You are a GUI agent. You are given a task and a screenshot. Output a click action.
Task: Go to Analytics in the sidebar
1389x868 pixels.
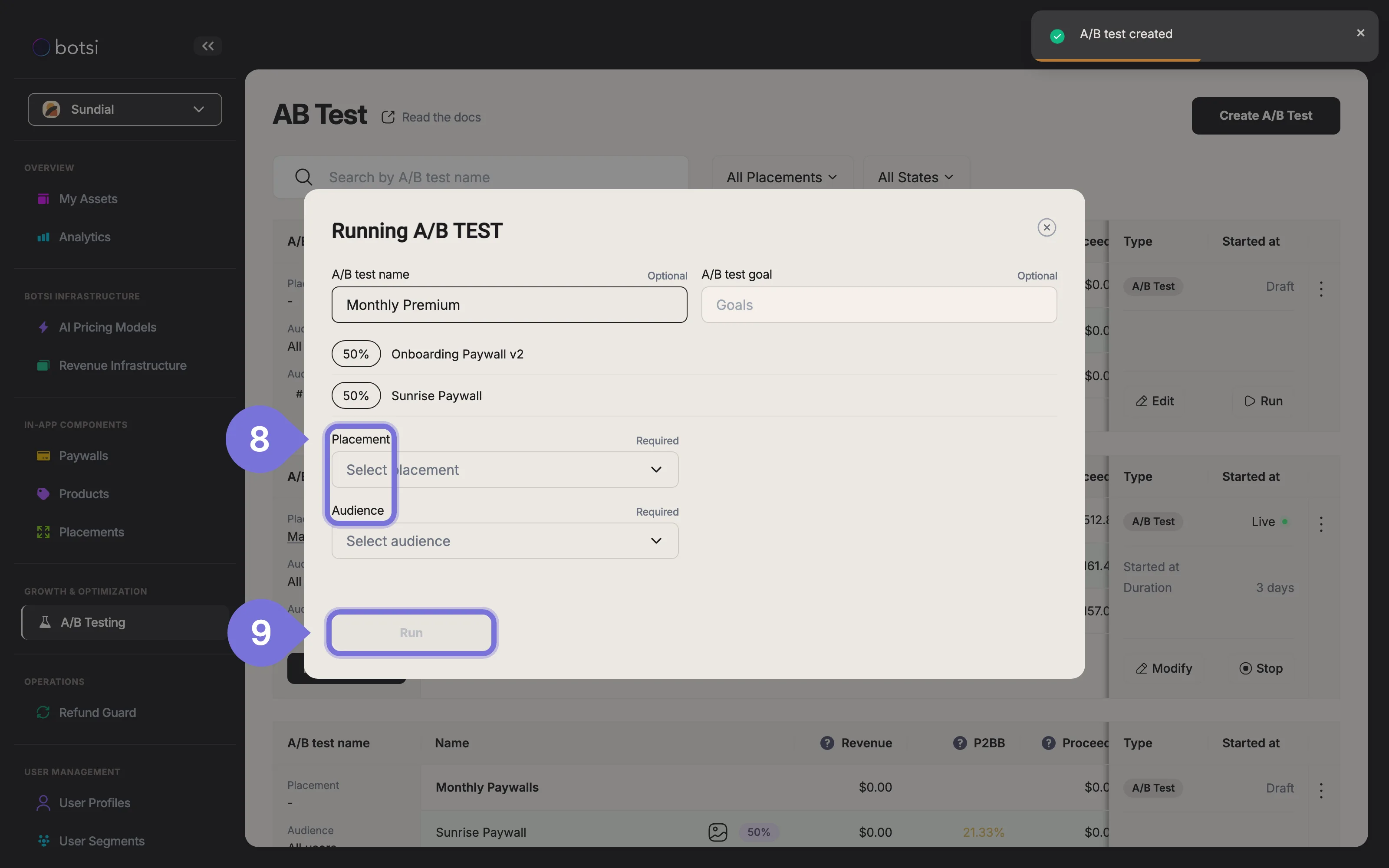pos(84,237)
